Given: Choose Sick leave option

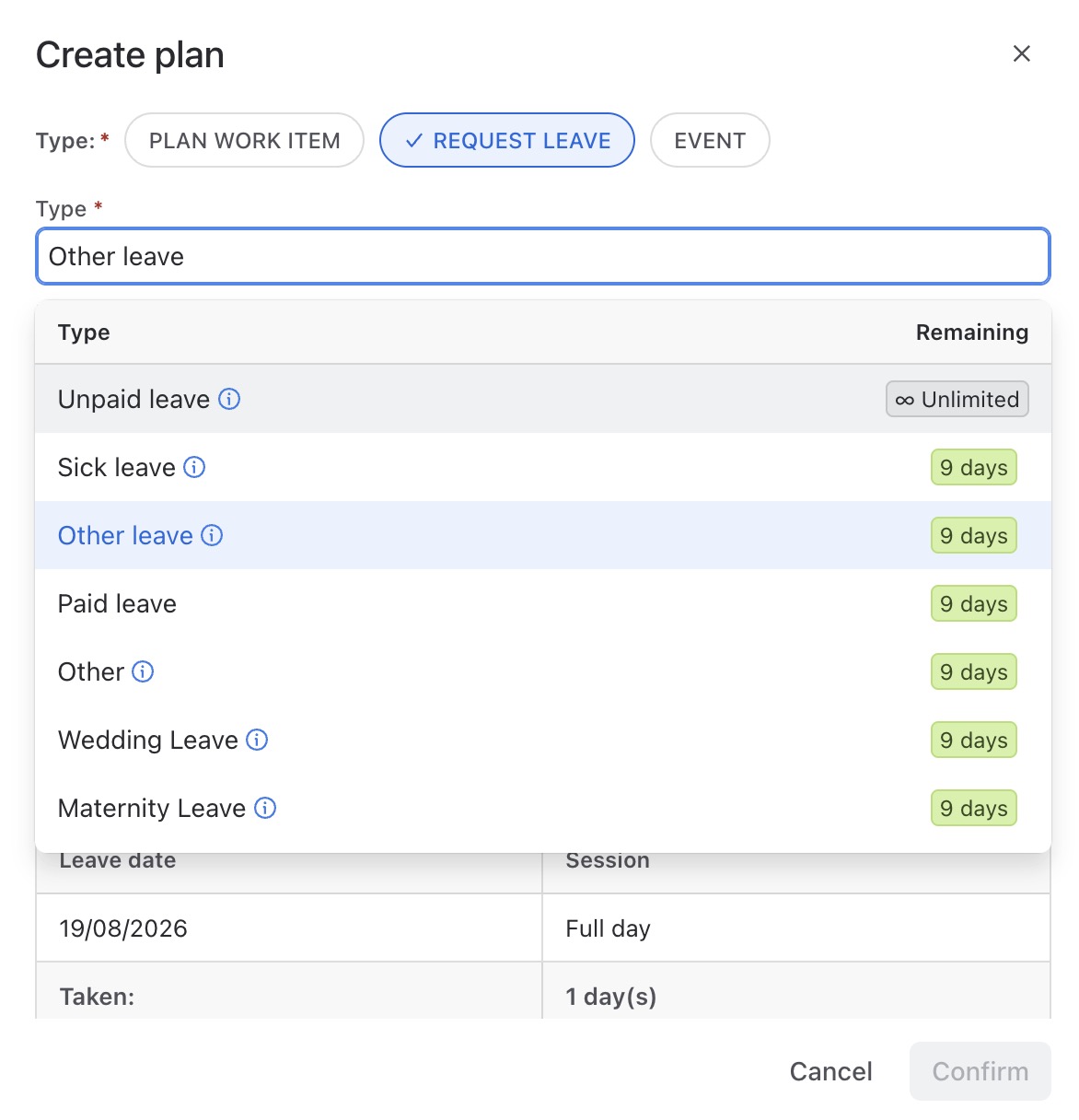Looking at the screenshot, I should 543,467.
